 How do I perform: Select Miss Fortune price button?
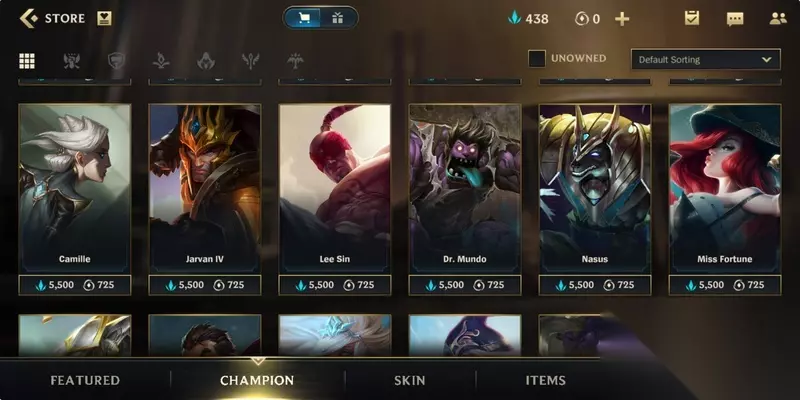point(725,285)
